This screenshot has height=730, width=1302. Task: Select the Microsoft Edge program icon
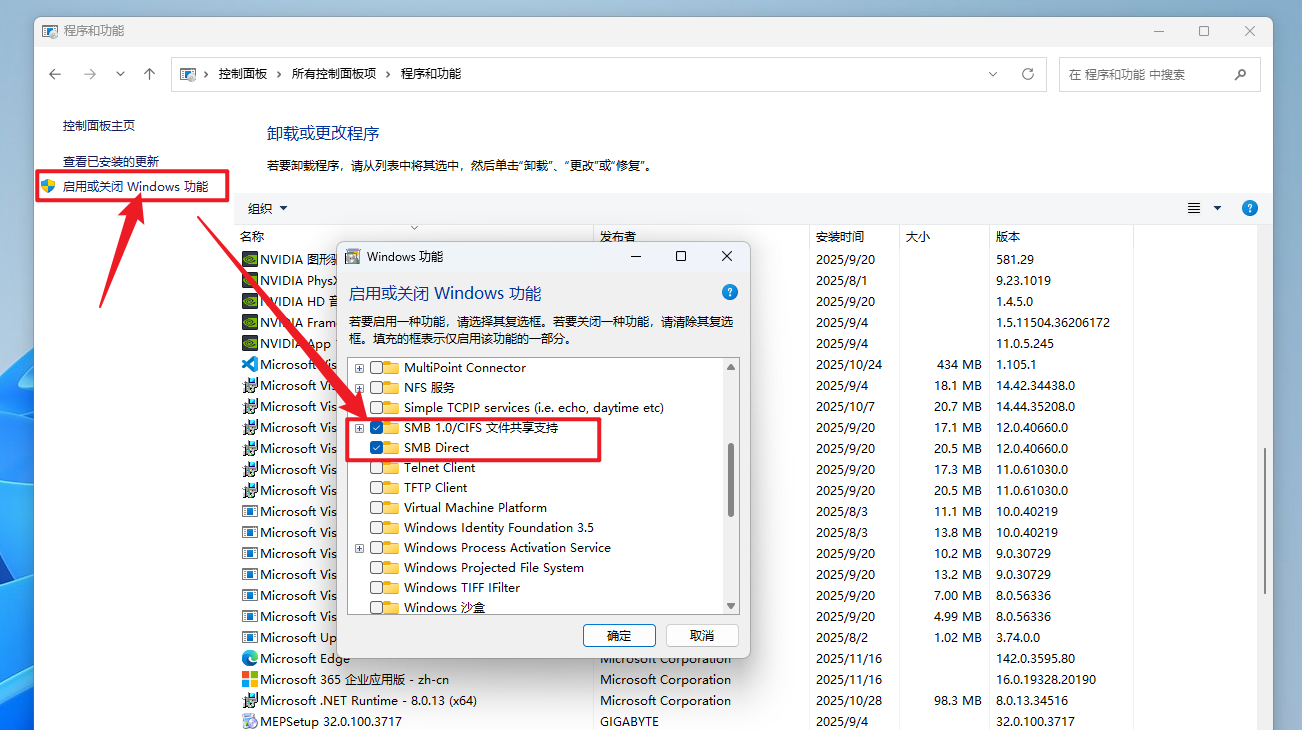pos(250,658)
